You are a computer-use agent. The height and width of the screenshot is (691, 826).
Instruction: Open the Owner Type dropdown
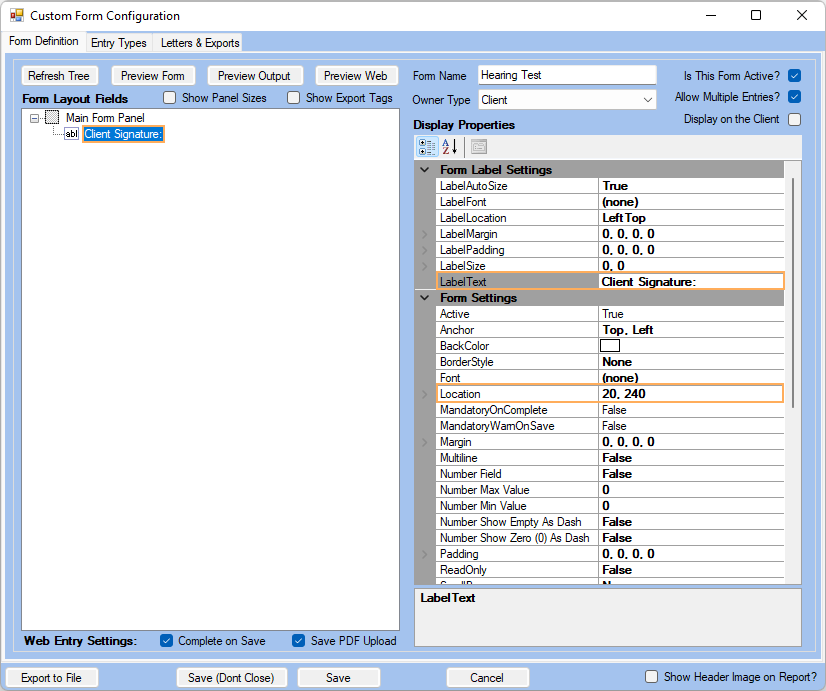[x=647, y=100]
